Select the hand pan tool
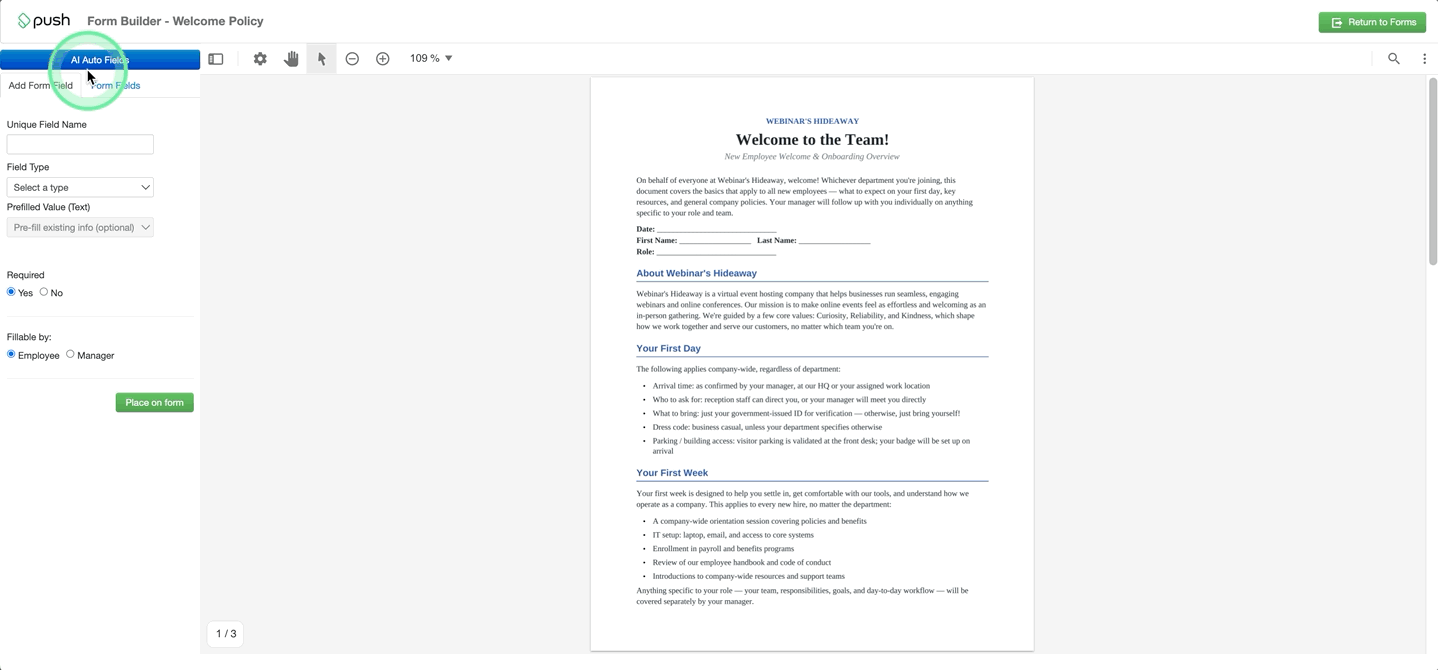This screenshot has height=670, width=1438. pyautogui.click(x=291, y=59)
